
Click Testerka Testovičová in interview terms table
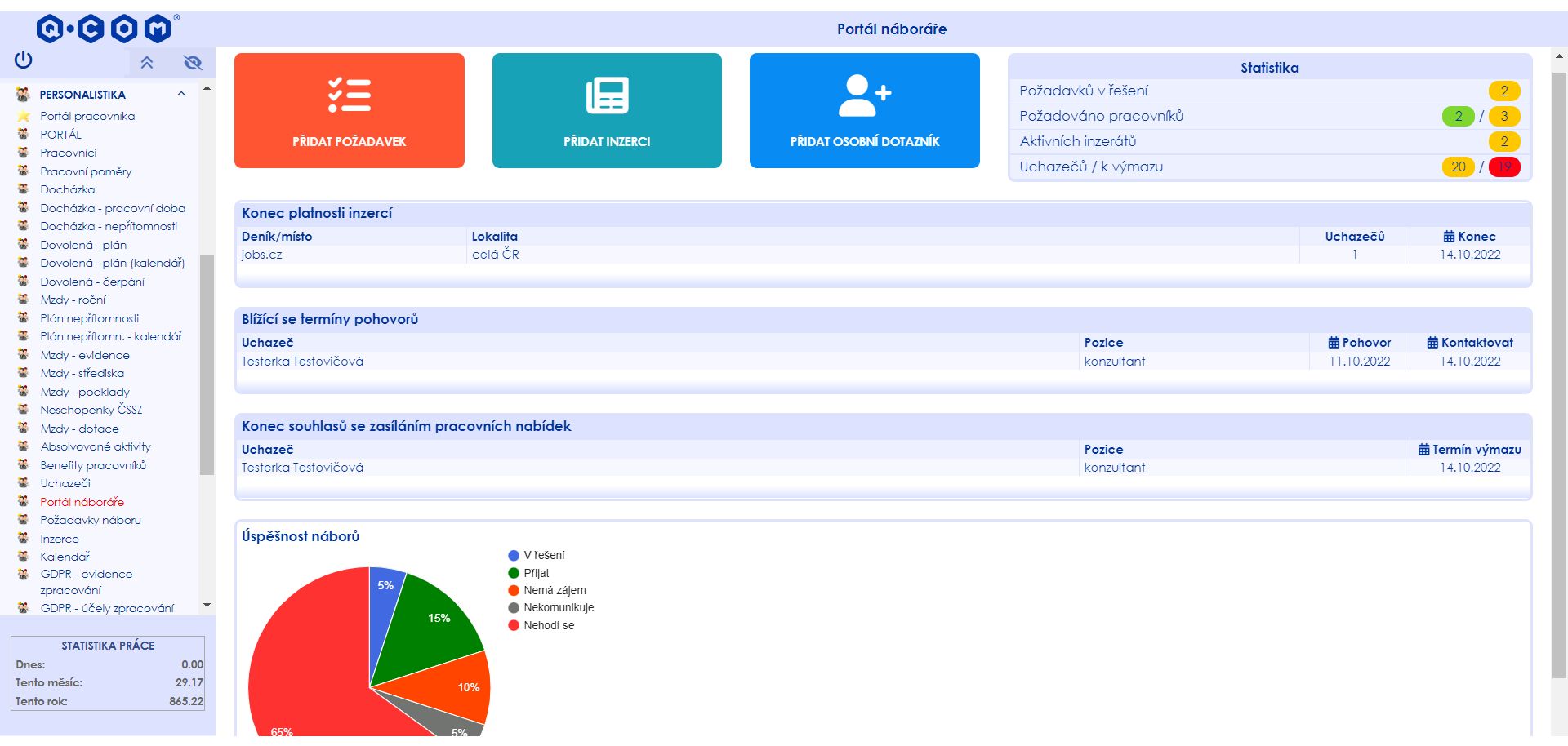302,361
